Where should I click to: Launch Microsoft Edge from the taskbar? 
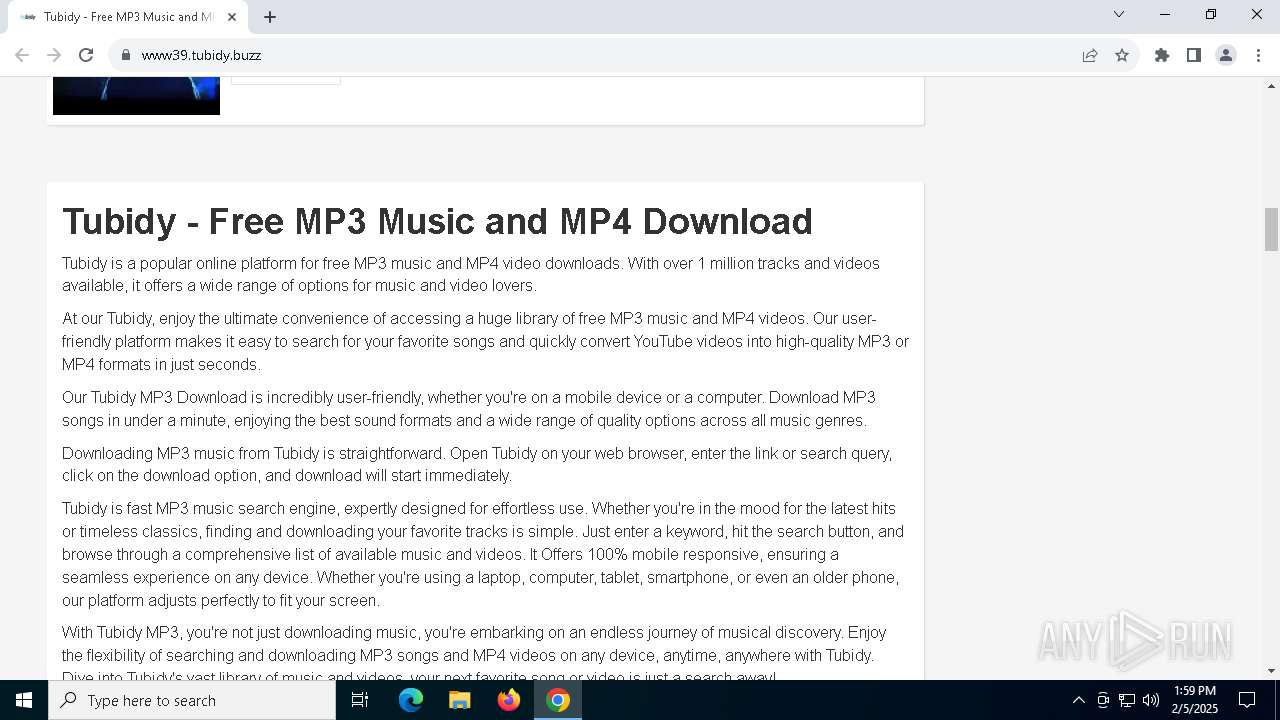click(411, 700)
